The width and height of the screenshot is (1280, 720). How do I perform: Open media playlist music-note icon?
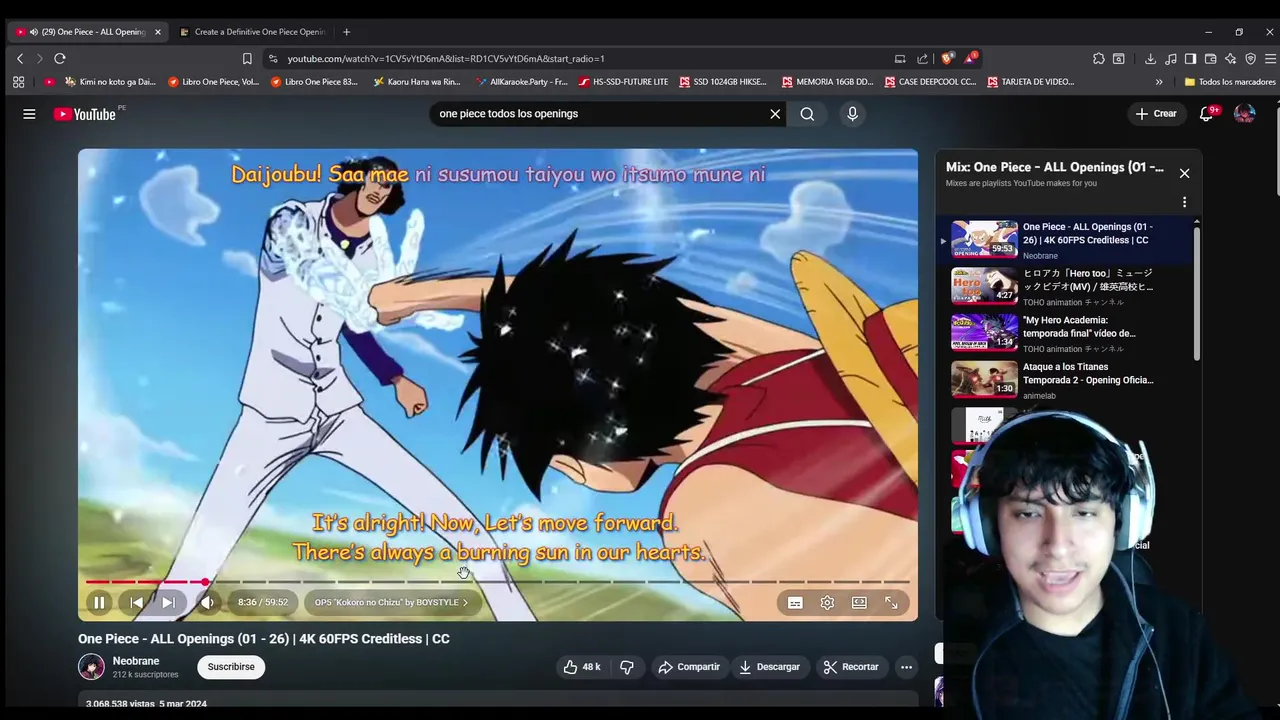1170,59
